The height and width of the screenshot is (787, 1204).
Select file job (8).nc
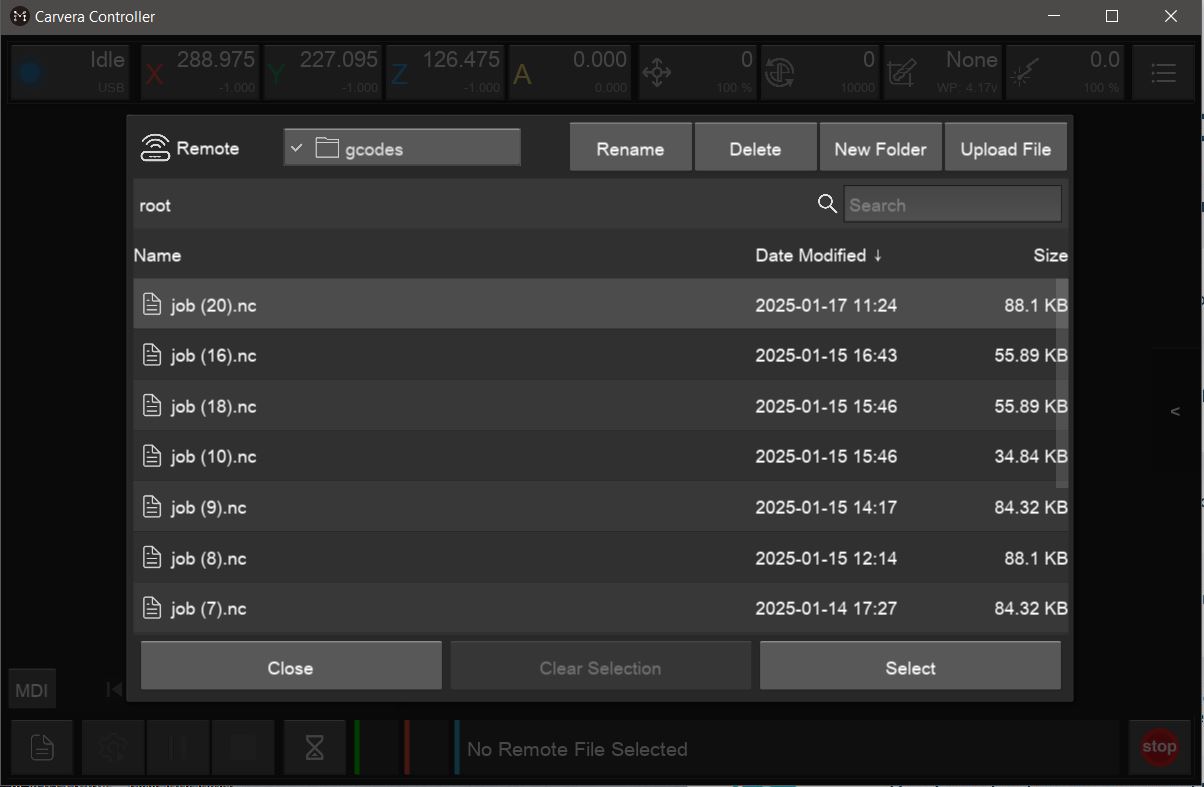(600, 558)
